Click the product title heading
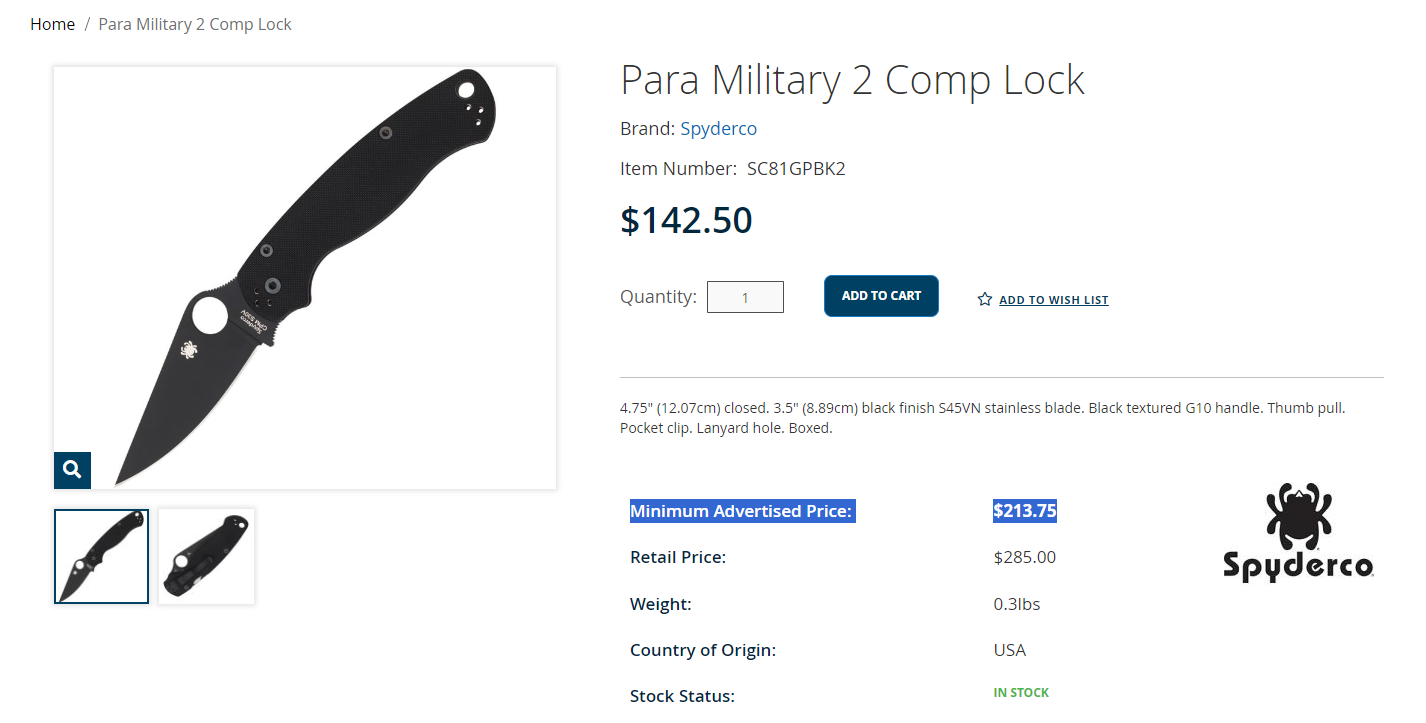1426x723 pixels. 852,80
